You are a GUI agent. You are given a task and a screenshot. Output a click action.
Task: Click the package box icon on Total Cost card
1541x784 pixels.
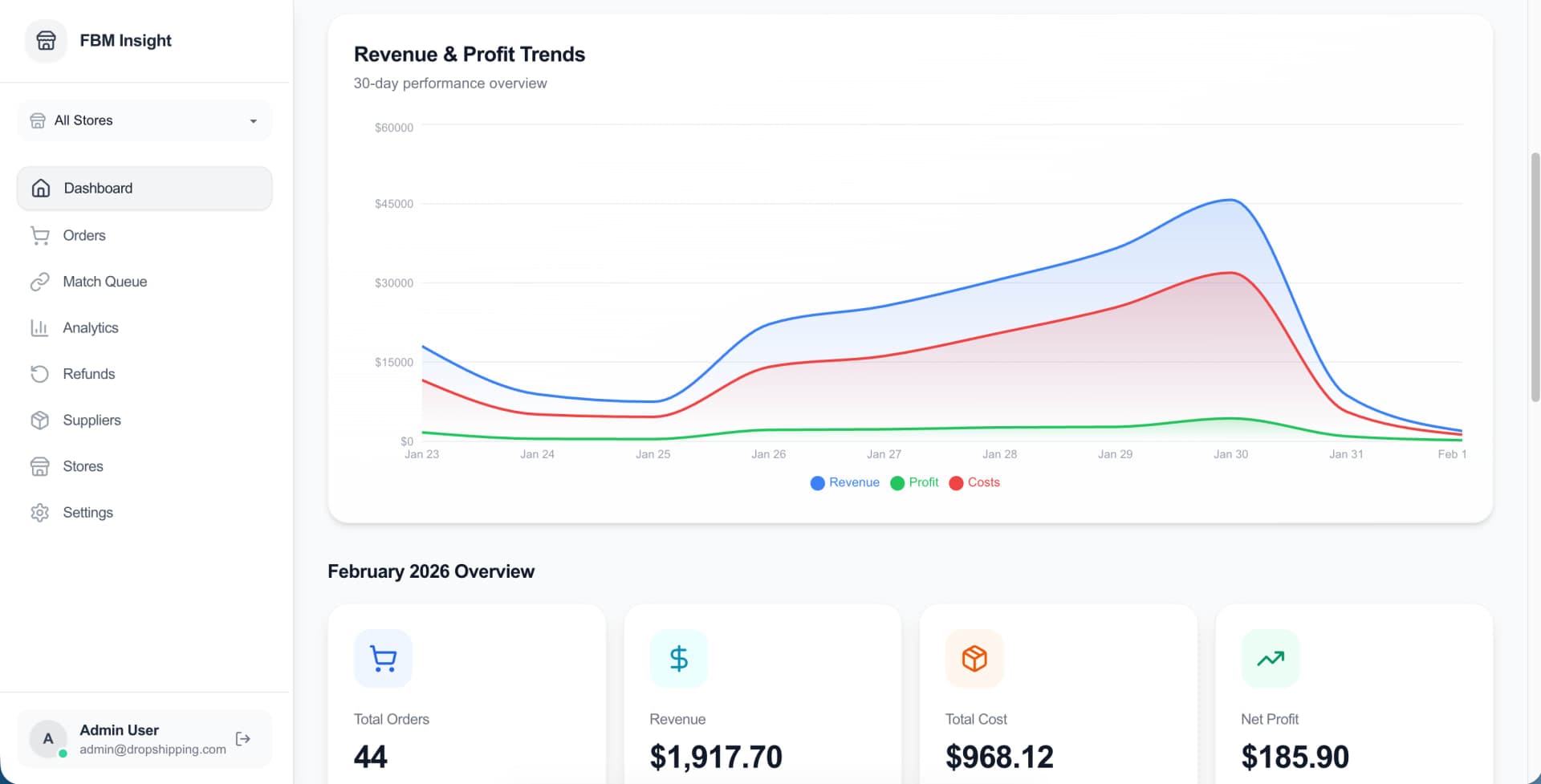coord(974,659)
